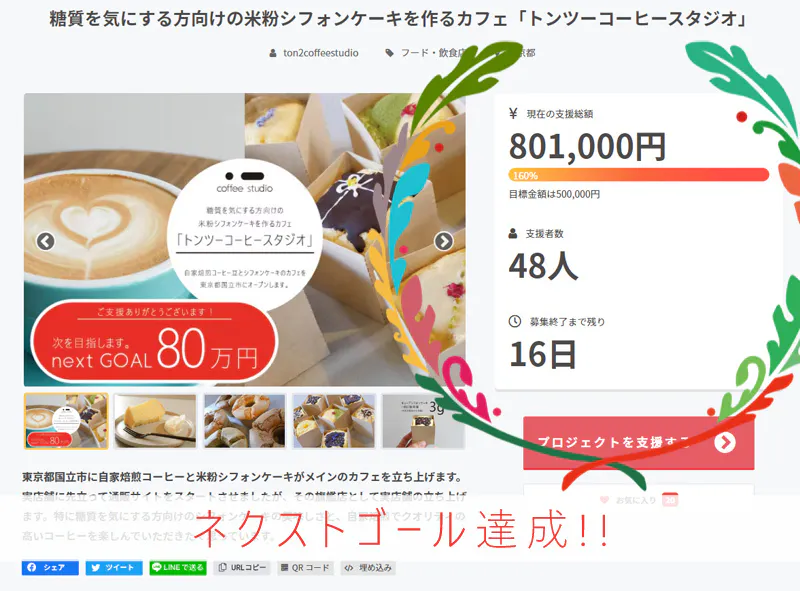Click the プロジェクトを支援する button
The width and height of the screenshot is (800, 591).
638,442
